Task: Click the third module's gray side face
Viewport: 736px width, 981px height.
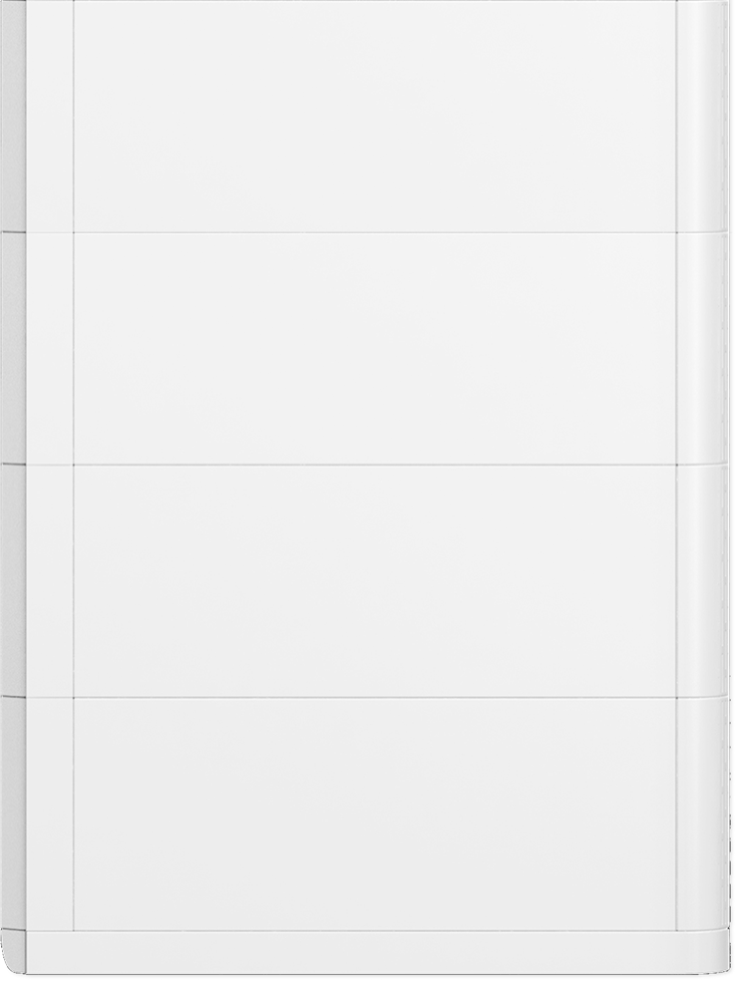Action: pos(13,581)
